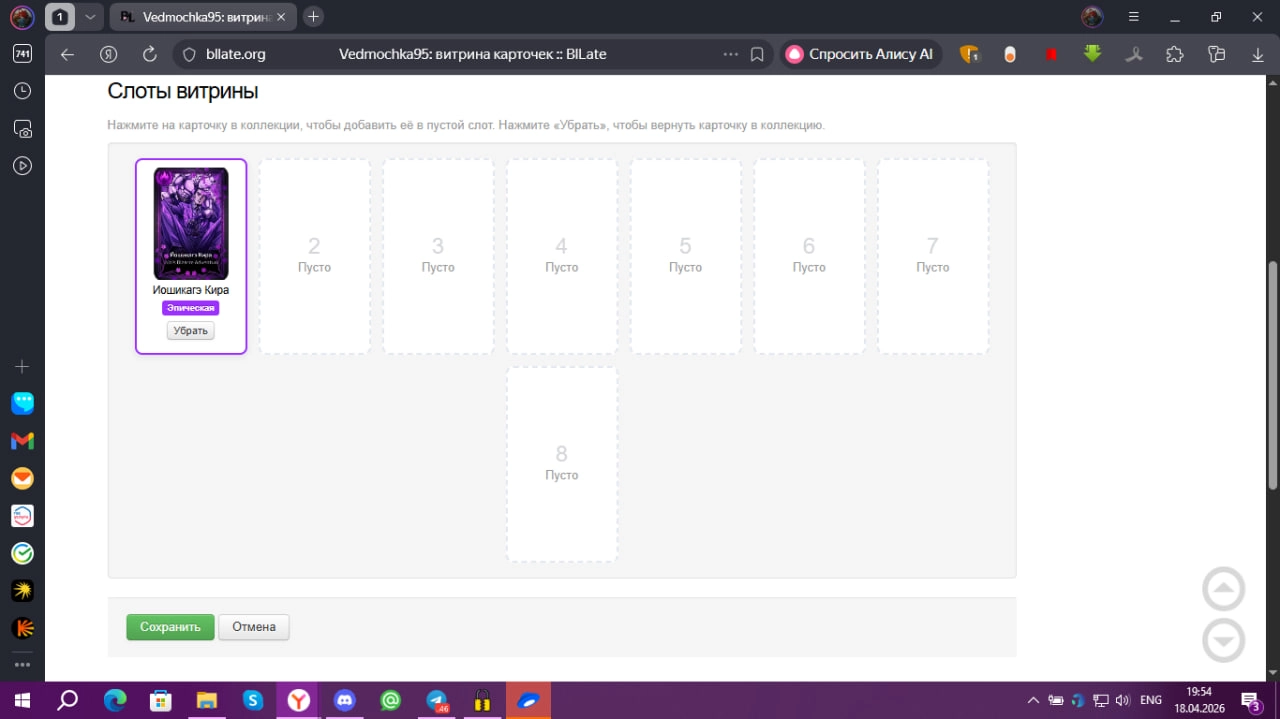Open the orange shield extension with badge
This screenshot has width=1280, height=719.
pos(969,55)
